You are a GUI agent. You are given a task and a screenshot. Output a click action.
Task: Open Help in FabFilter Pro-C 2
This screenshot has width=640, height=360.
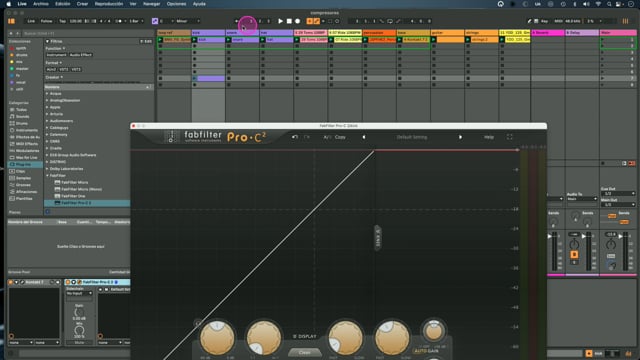489,137
